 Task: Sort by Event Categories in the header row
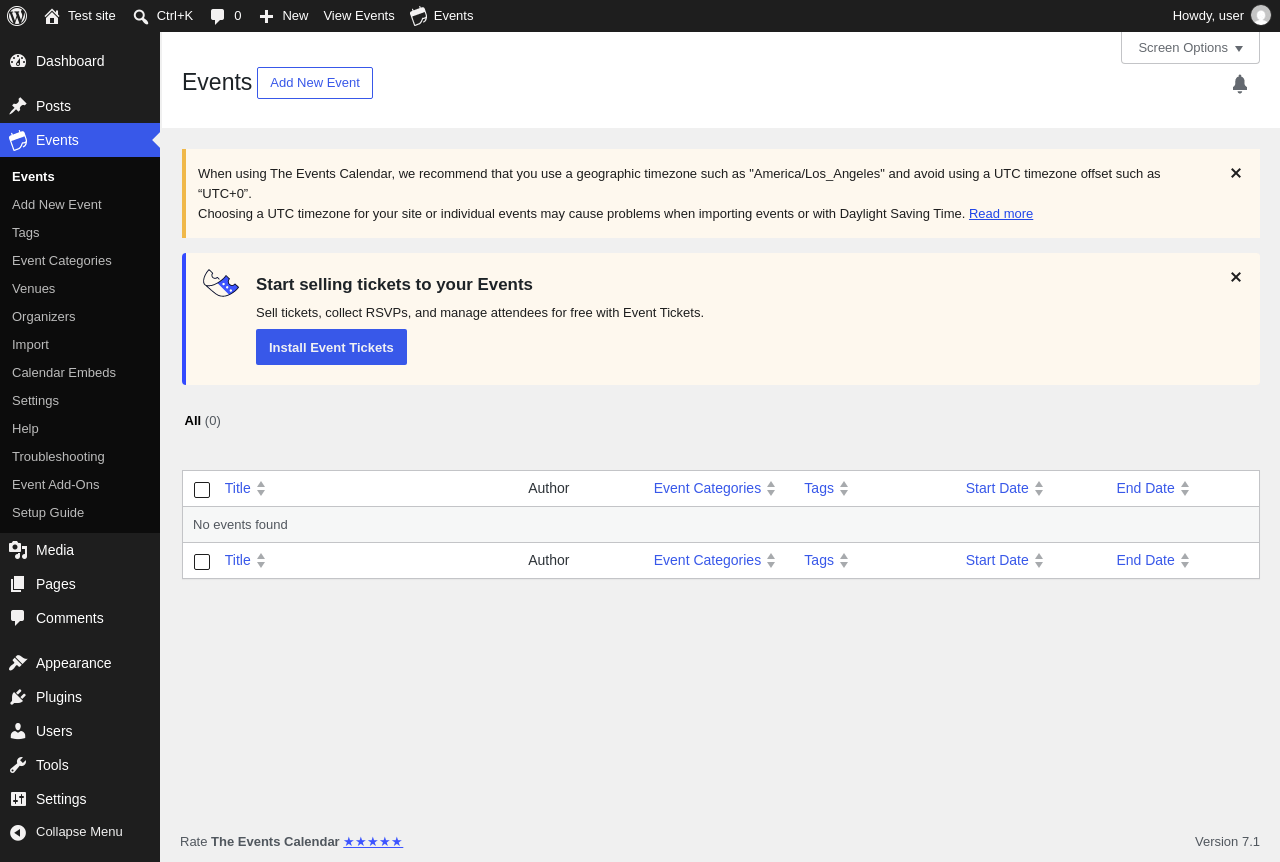[x=715, y=488]
